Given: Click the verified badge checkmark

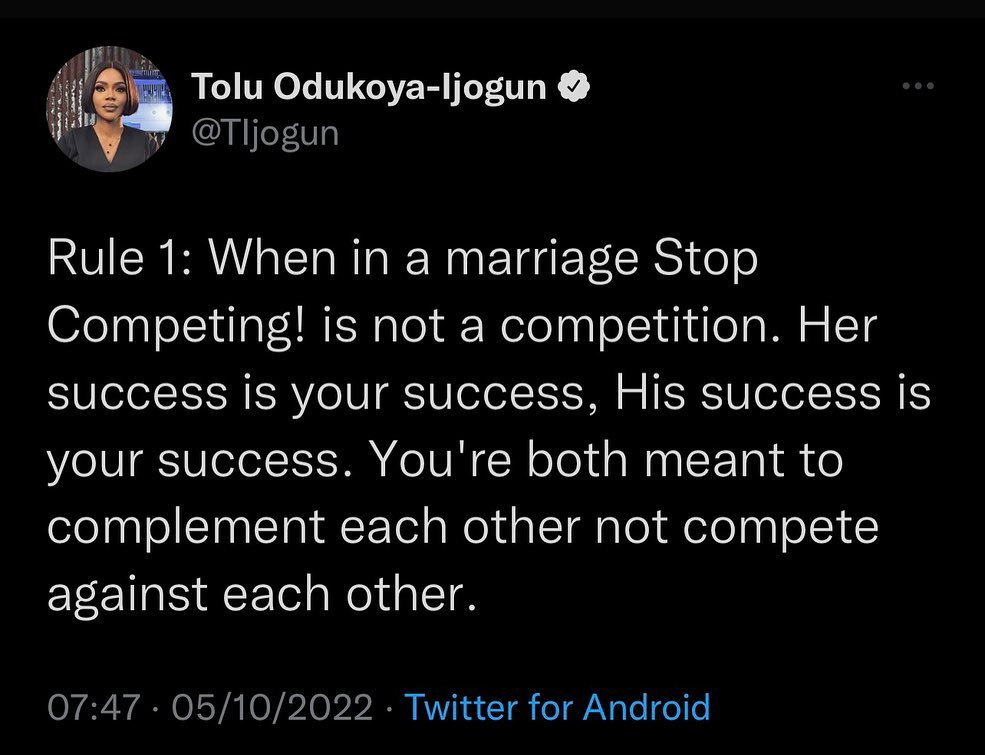Looking at the screenshot, I should (572, 88).
